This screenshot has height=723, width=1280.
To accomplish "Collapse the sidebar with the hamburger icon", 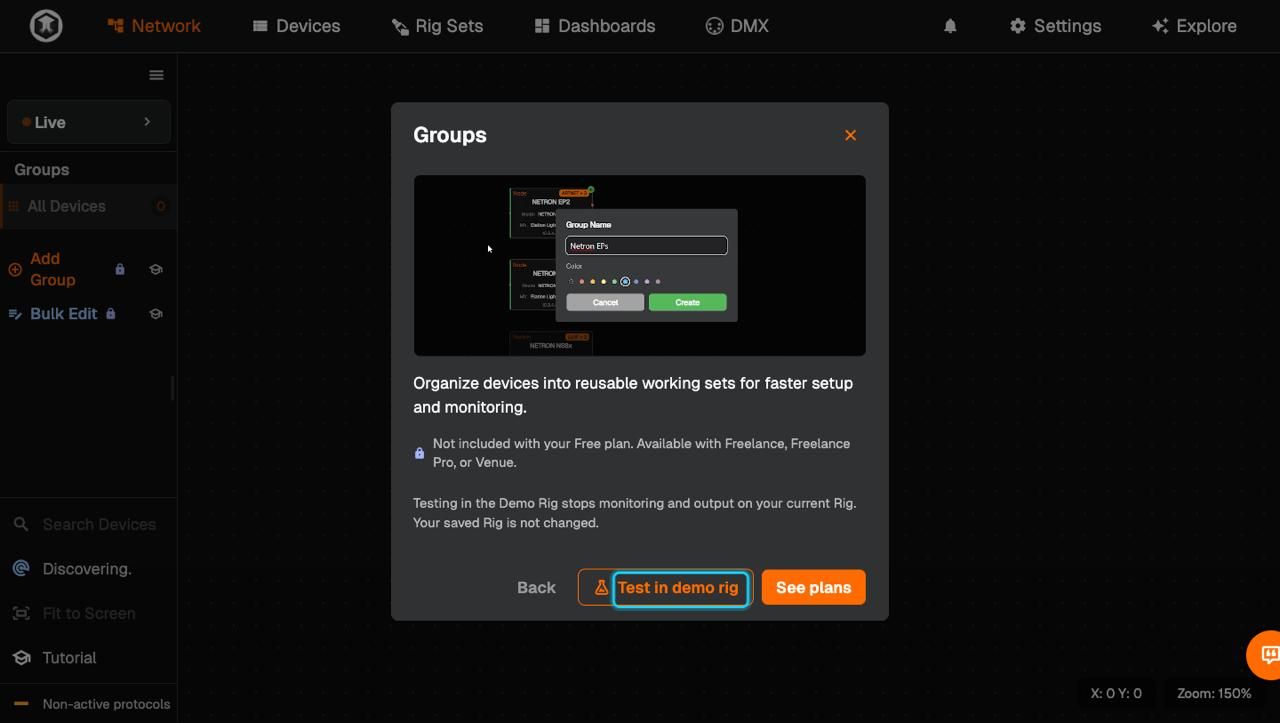I will [x=156, y=75].
